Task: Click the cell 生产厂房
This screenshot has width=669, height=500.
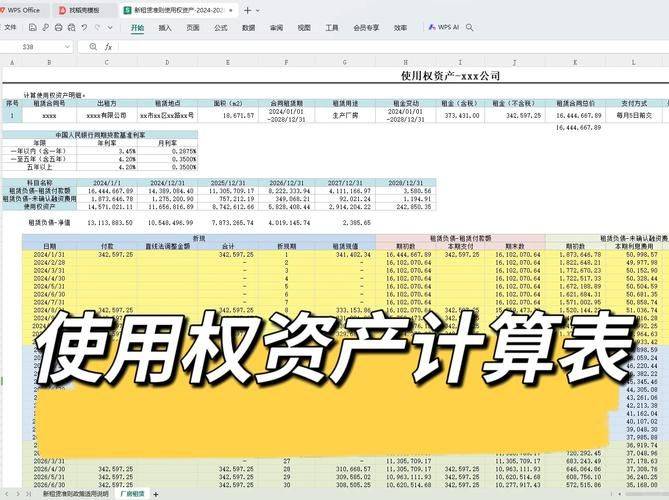Action: [x=345, y=115]
